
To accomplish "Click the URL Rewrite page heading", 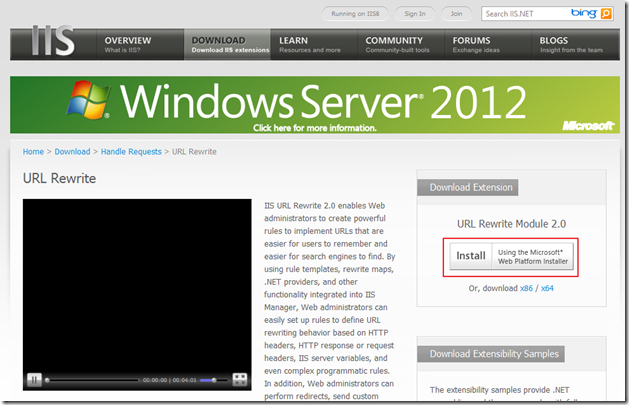I will (59, 178).
